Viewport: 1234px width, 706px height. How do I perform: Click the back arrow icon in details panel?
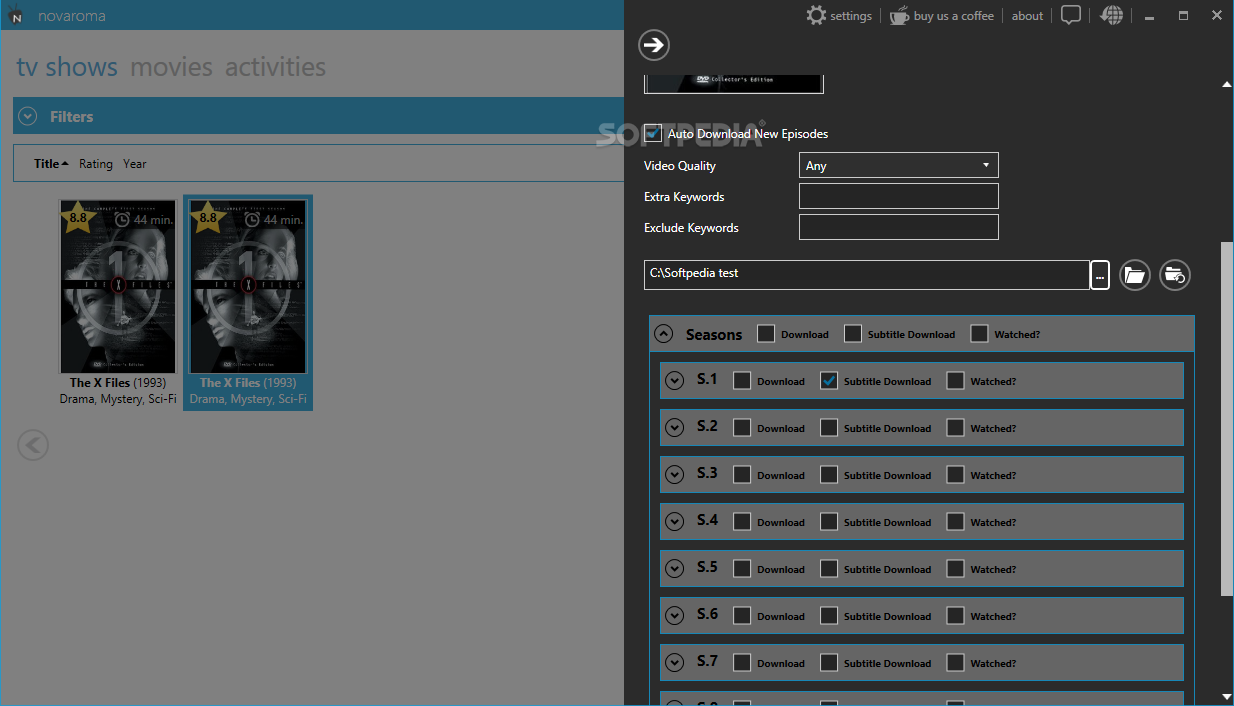654,44
